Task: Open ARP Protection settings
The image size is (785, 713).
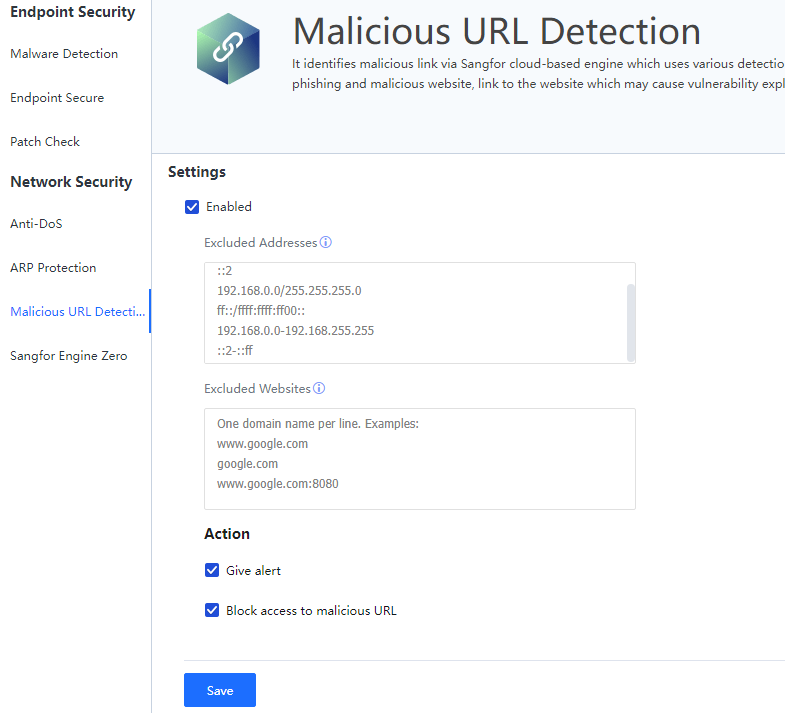Action: (x=53, y=268)
